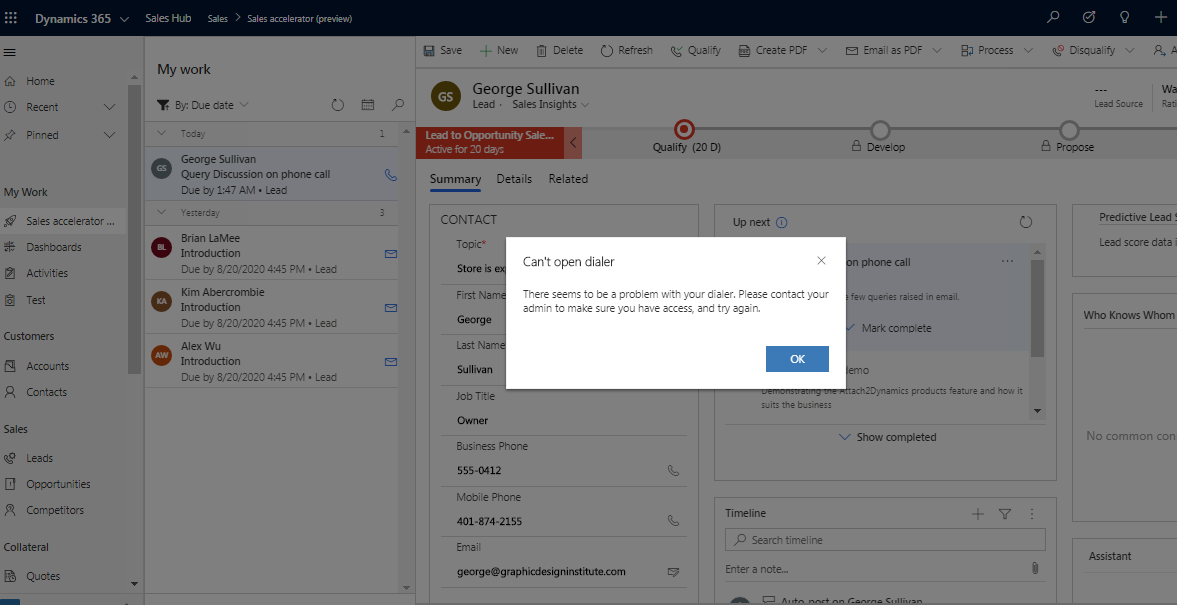
Task: Expand the Create PDF dropdown arrow
Action: click(822, 50)
